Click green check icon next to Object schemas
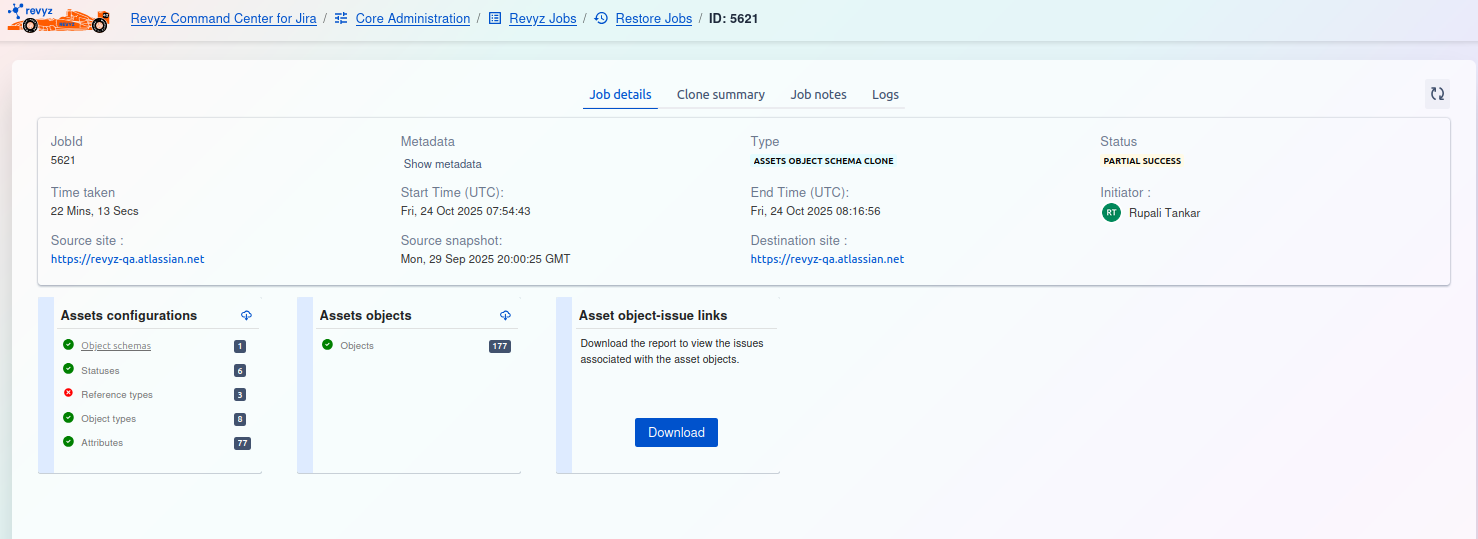 (68, 345)
